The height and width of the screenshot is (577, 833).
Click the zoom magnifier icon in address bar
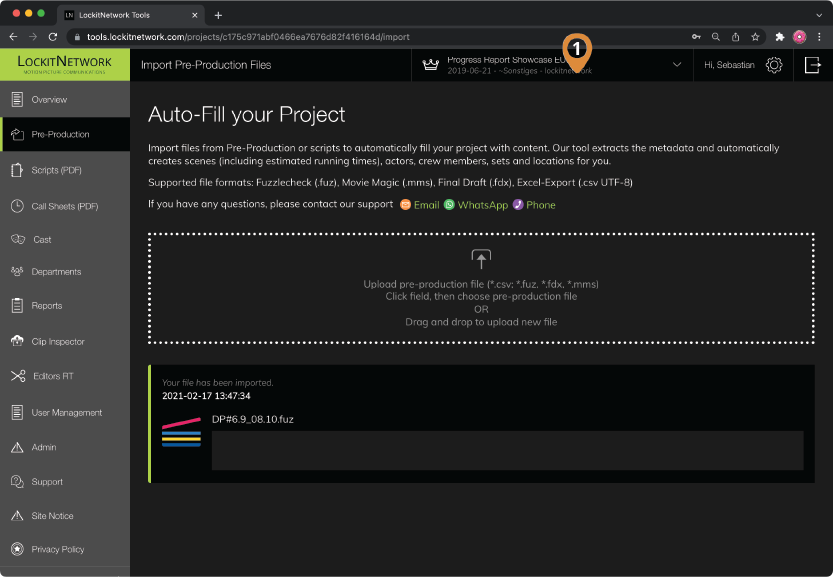716,37
